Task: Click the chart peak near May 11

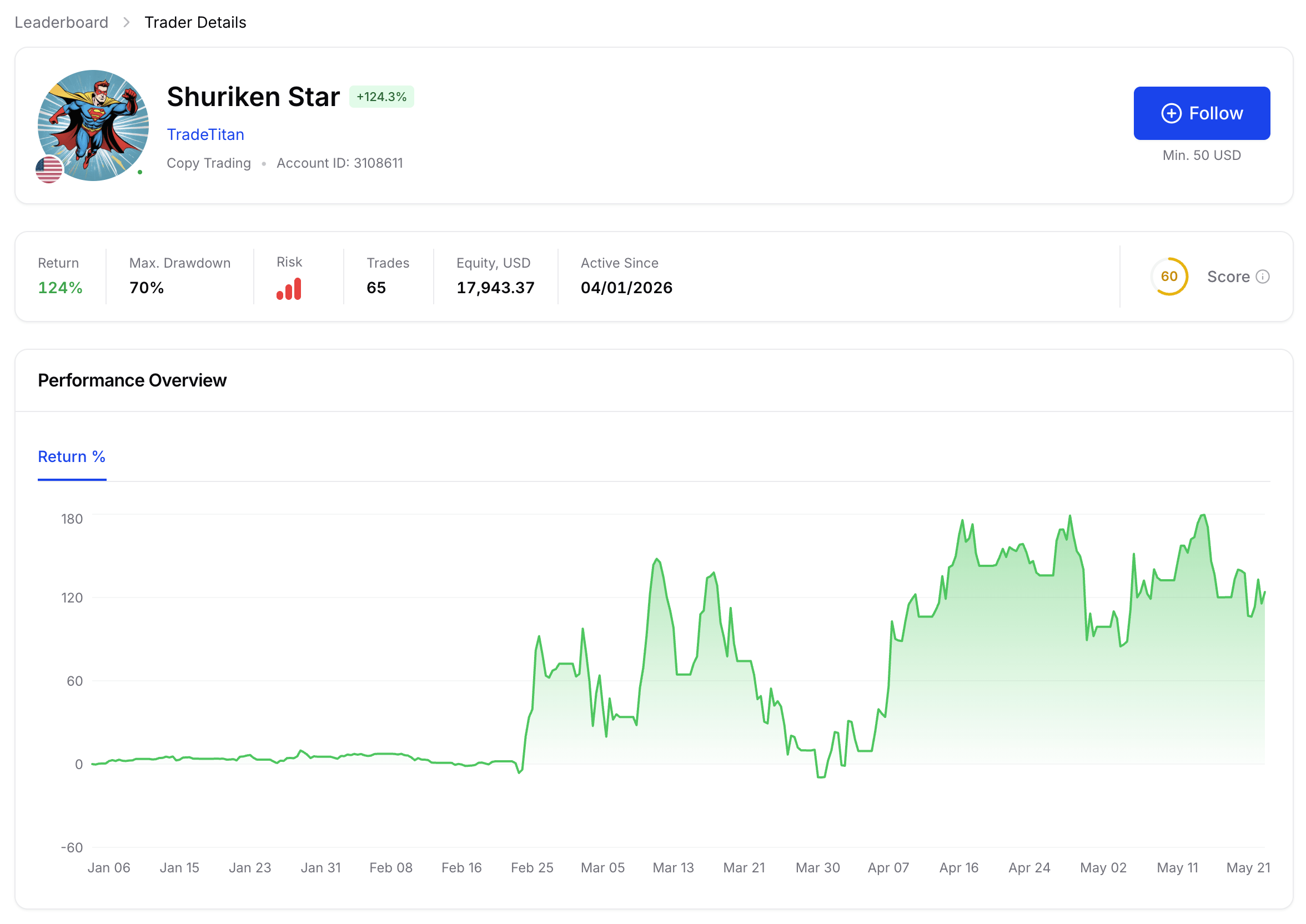Action: [x=1203, y=515]
